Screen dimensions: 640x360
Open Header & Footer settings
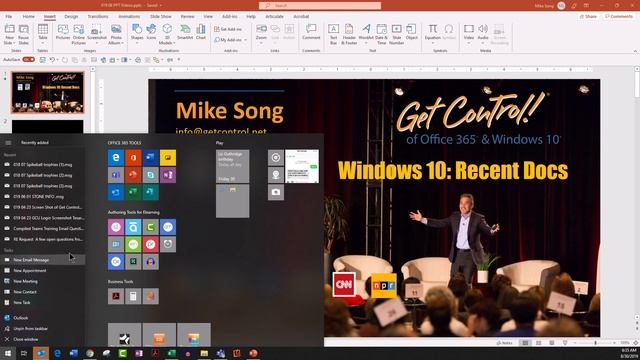pyautogui.click(x=349, y=34)
